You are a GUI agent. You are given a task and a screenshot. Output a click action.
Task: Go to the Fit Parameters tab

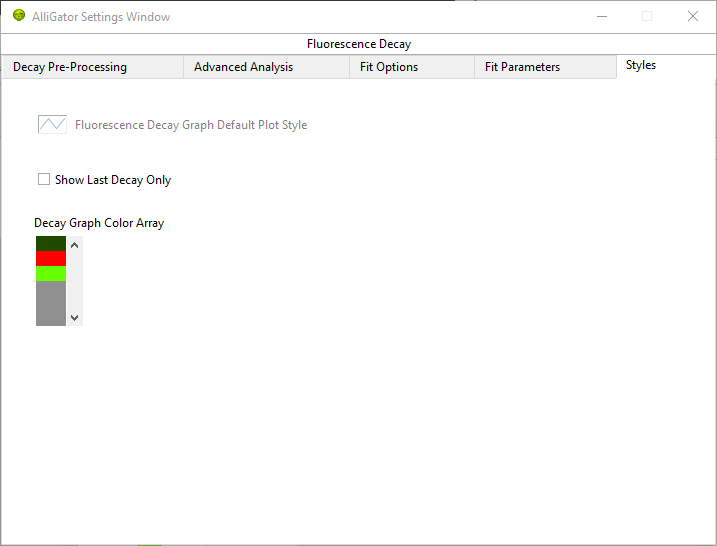[x=546, y=67]
